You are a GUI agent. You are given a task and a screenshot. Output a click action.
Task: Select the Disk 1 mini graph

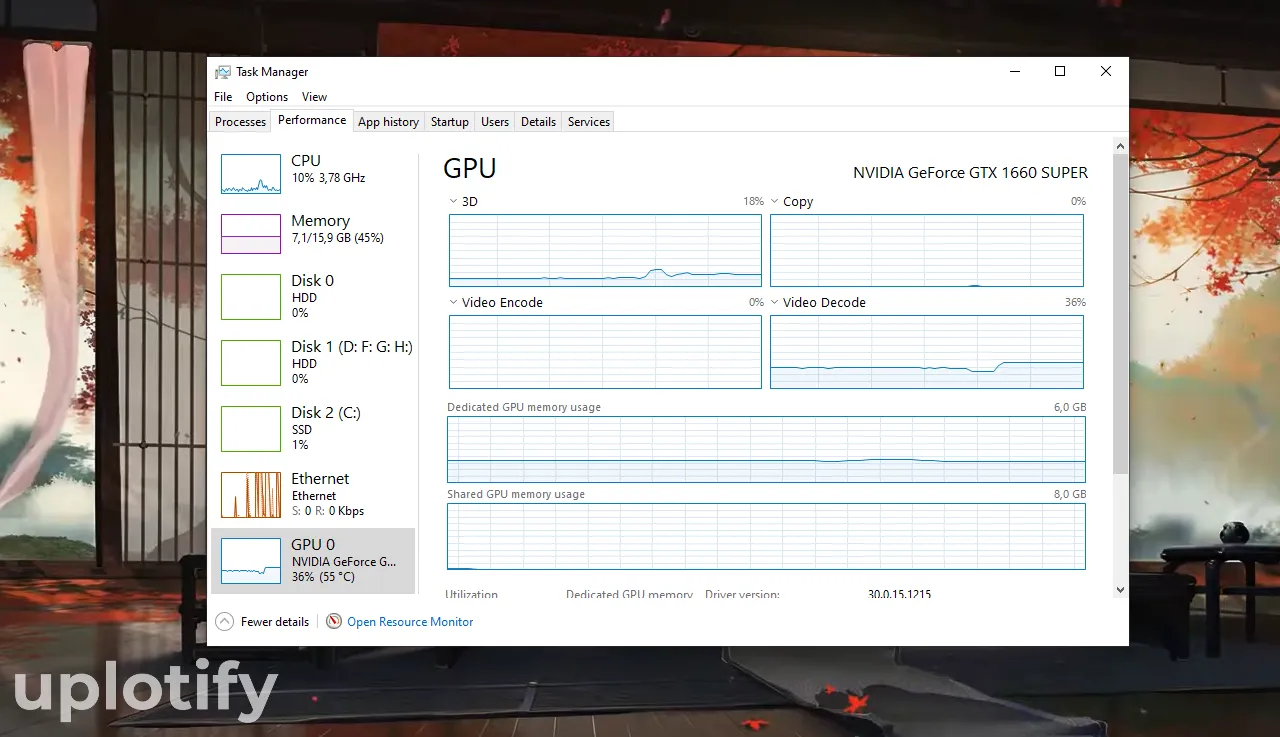tap(251, 363)
